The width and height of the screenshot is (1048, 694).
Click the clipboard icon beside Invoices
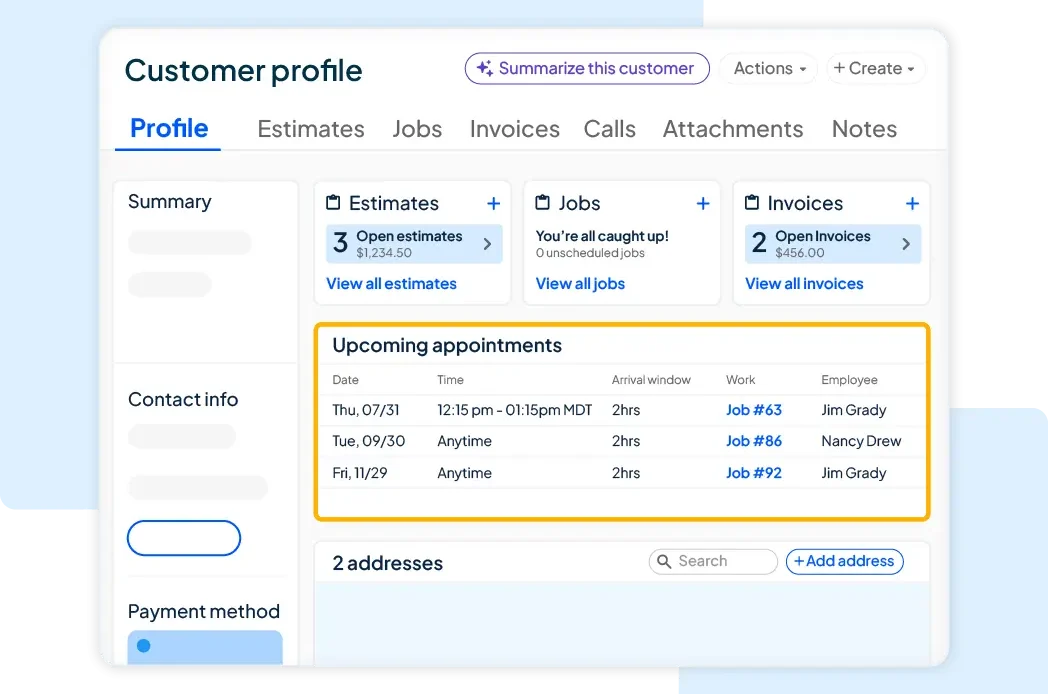point(752,202)
